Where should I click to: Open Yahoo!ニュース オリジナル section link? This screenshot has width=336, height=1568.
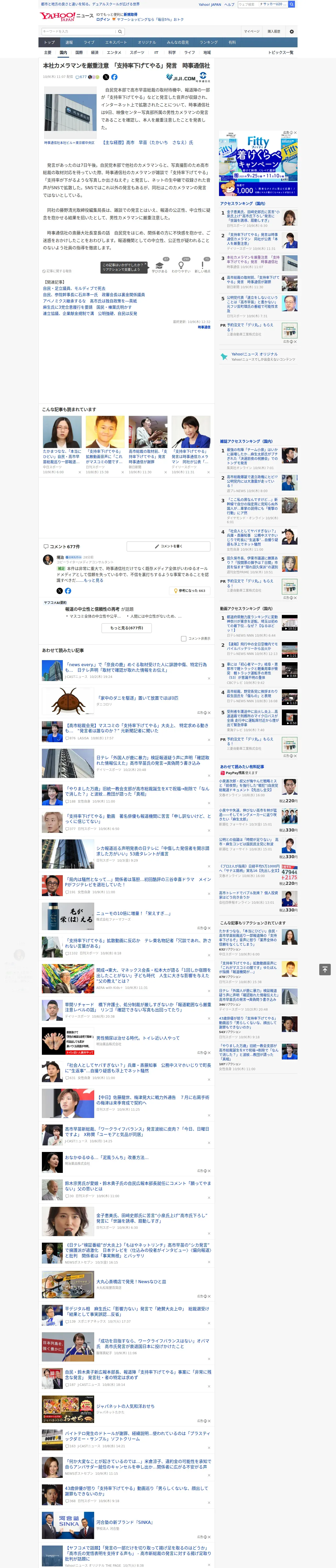254,354
